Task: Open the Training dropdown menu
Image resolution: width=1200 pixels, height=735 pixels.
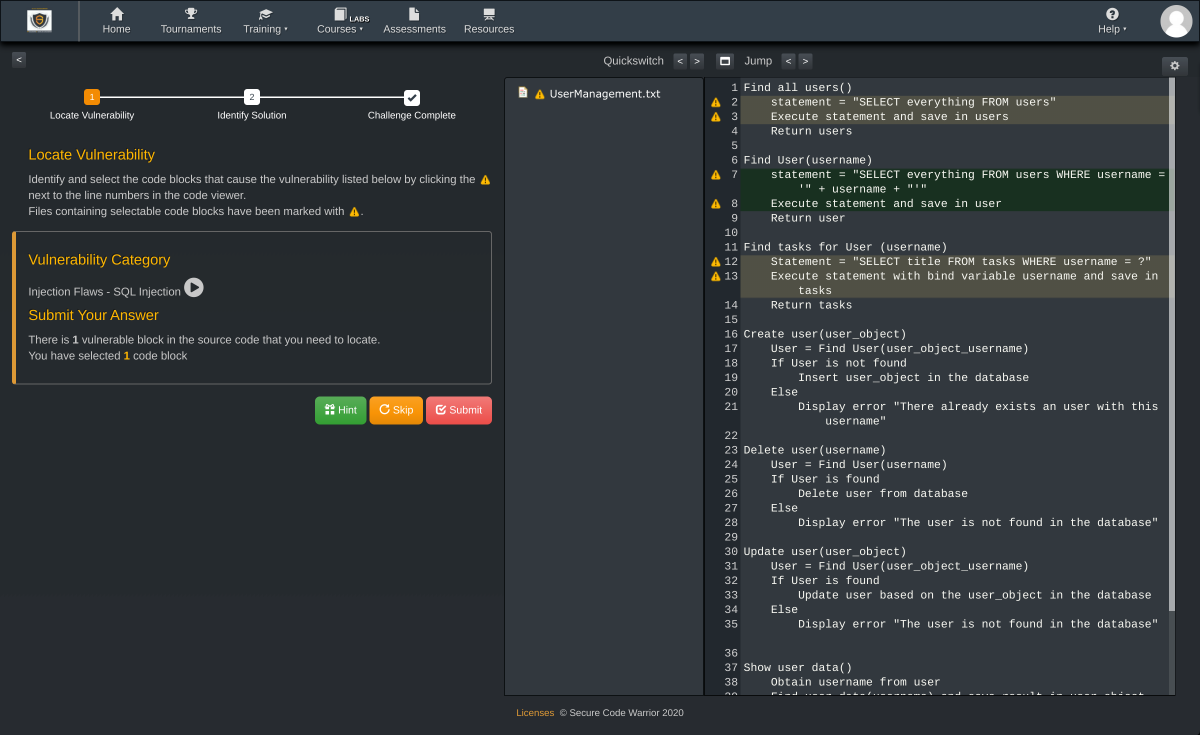Action: click(264, 20)
